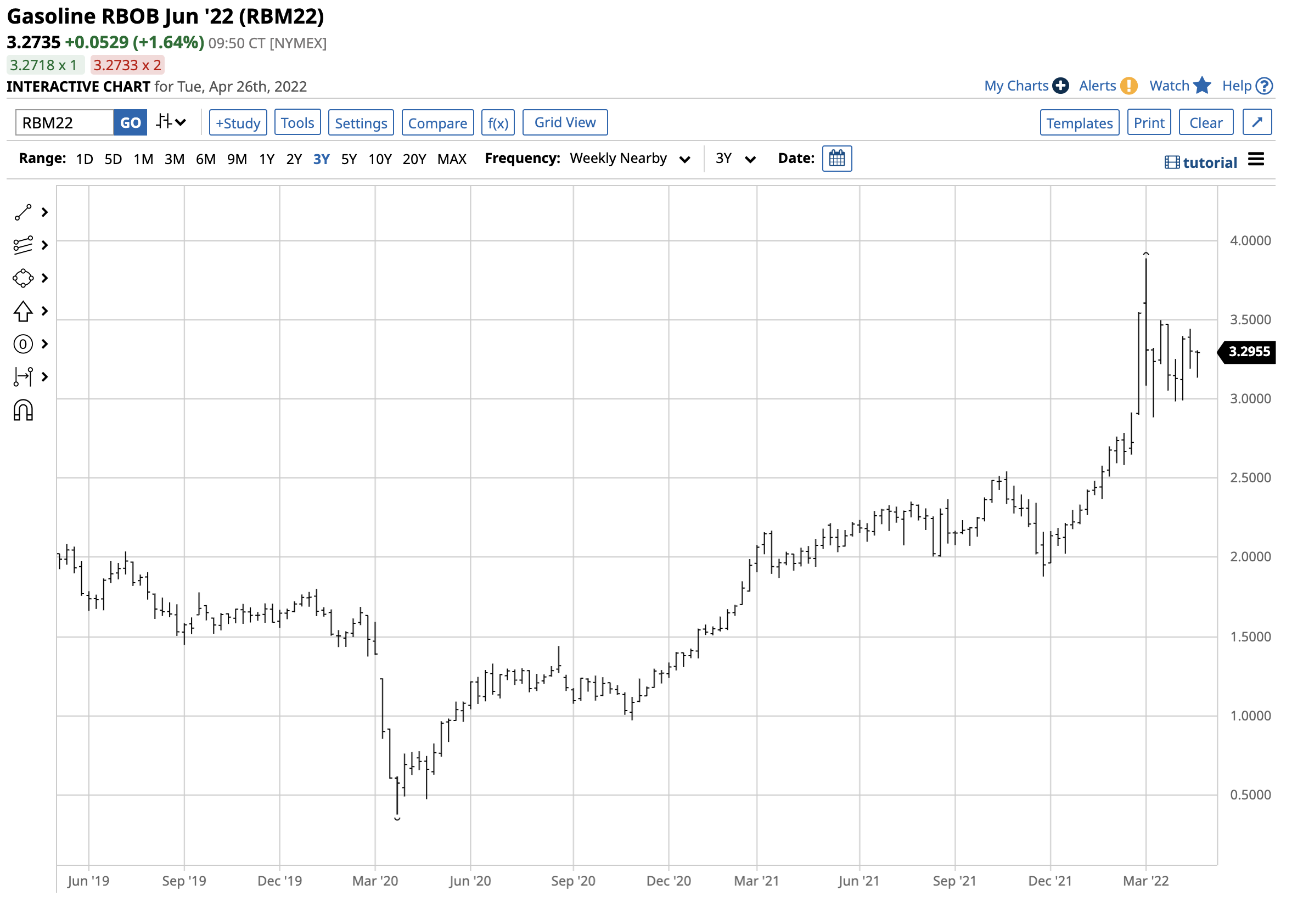Click the magnet snap mode icon
Viewport: 1303px width, 924px height.
pos(23,411)
